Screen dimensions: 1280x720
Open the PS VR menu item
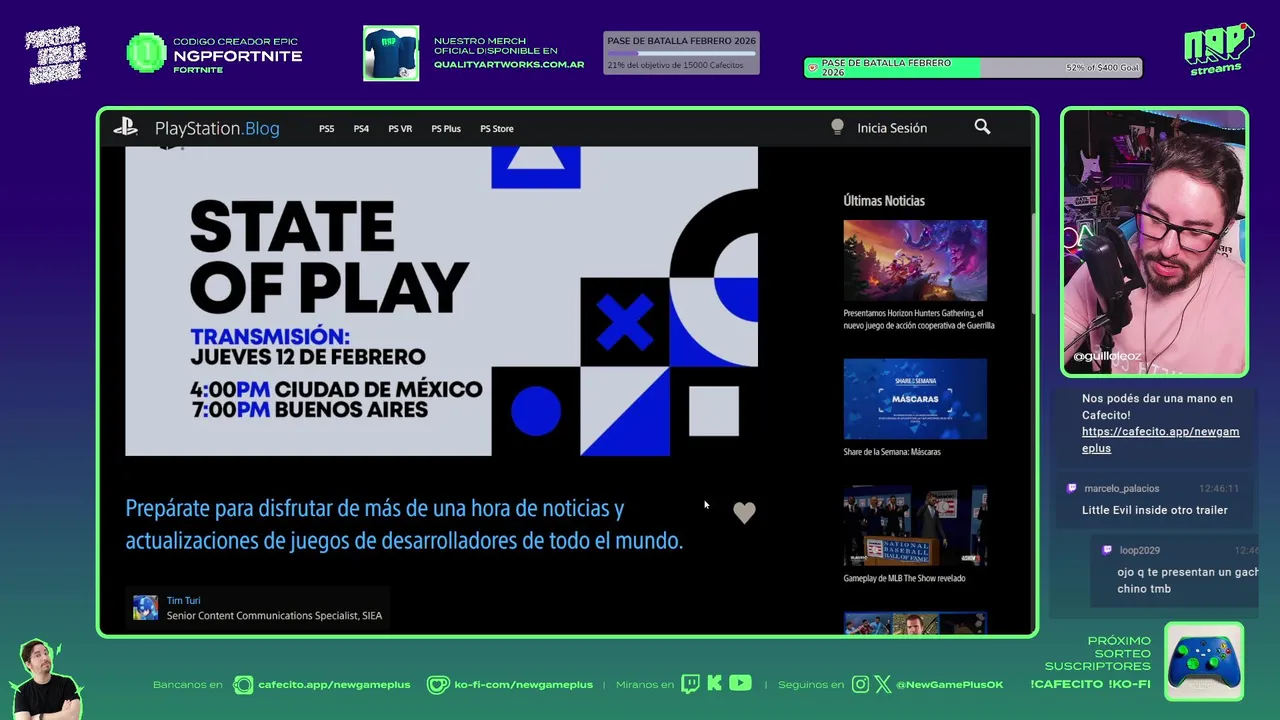coord(400,128)
